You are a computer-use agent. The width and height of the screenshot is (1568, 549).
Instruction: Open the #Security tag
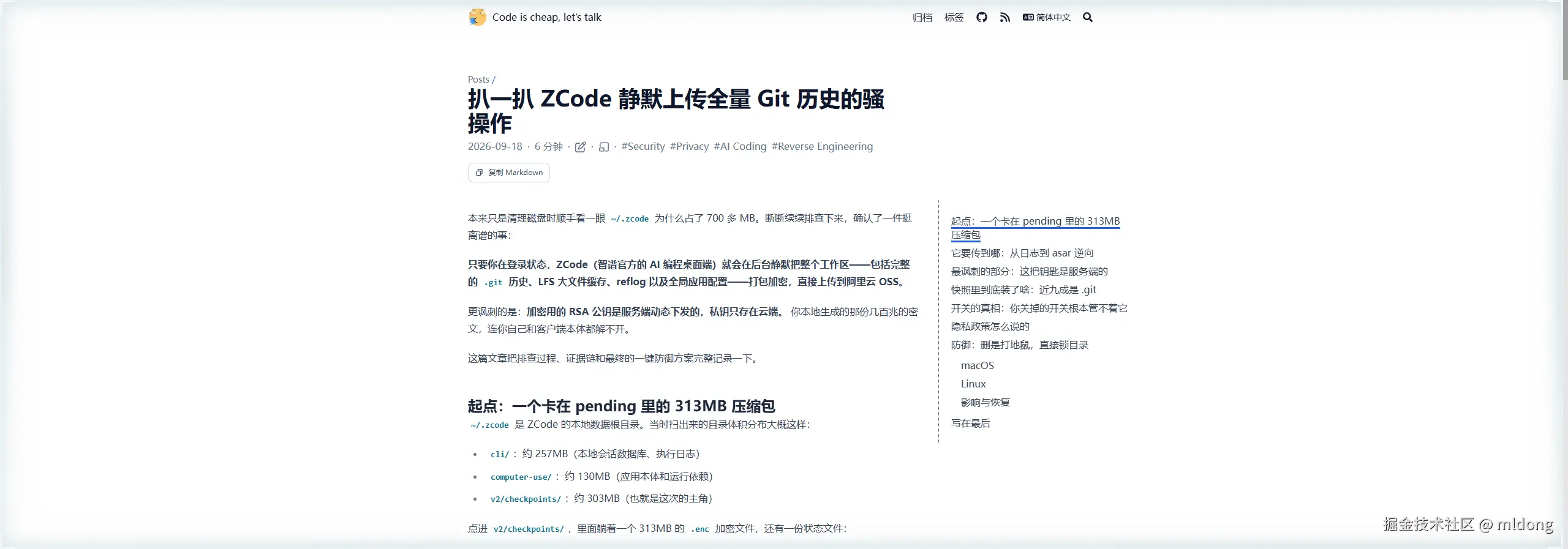click(x=643, y=146)
